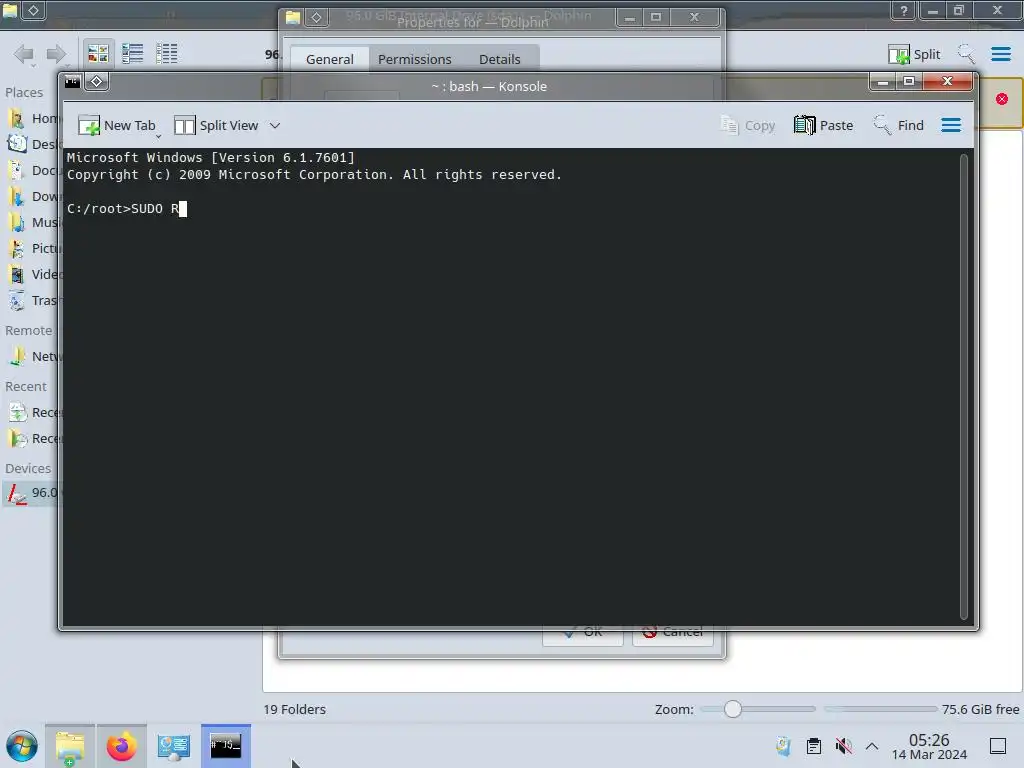Toggle the Dolphin keep-above pin button
1024x768 pixels.
click(x=34, y=10)
